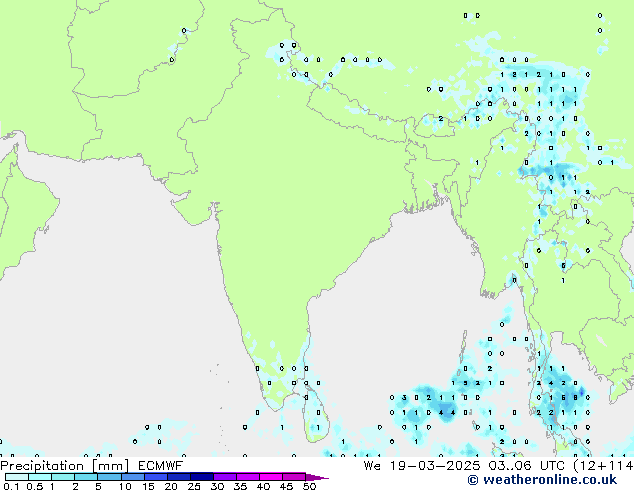Select the 15–20 mm legend swatch
The image size is (634, 490).
(155, 477)
